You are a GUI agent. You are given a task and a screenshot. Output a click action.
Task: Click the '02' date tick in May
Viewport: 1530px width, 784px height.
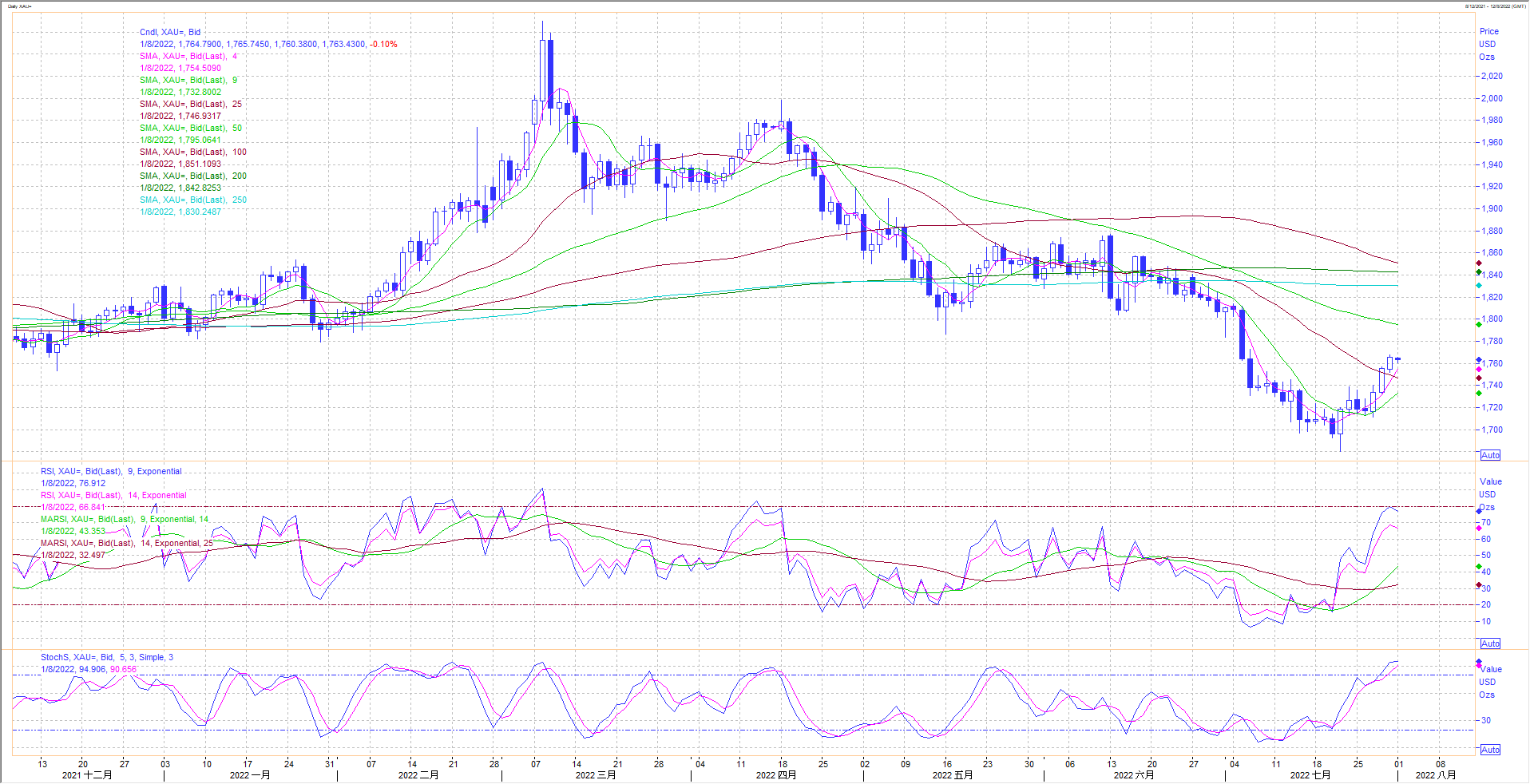pos(865,764)
